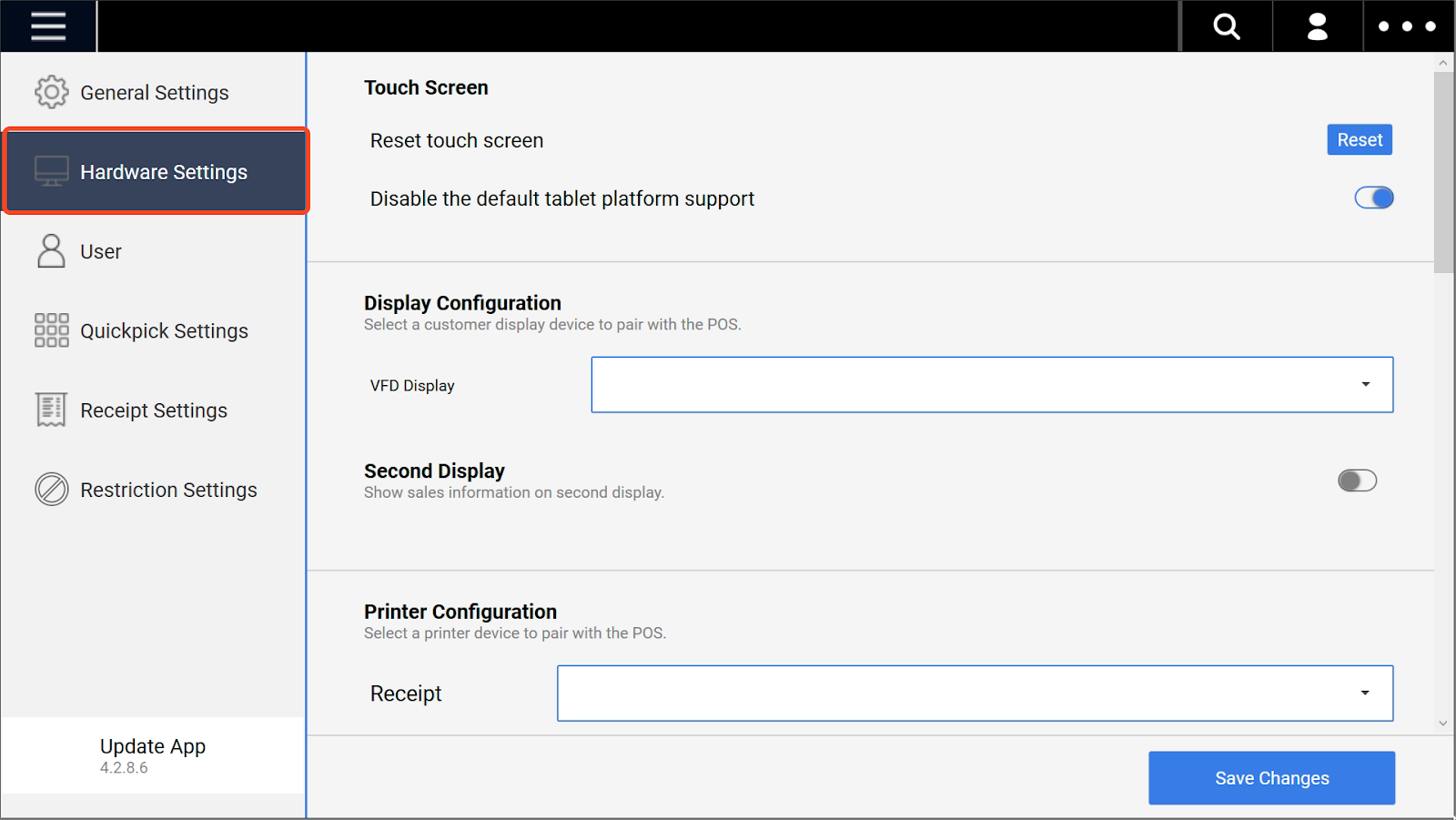Enable the Second Display toggle
1456x820 pixels.
(1357, 481)
